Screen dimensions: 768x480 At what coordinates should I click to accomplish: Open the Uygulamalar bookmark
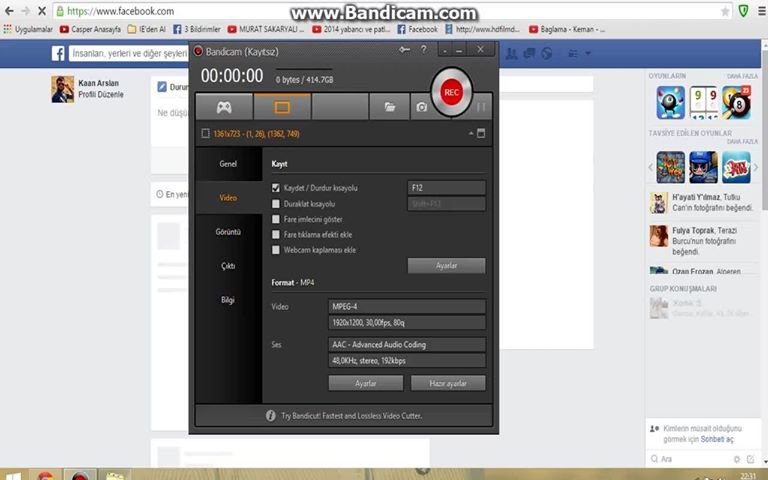tap(28, 29)
